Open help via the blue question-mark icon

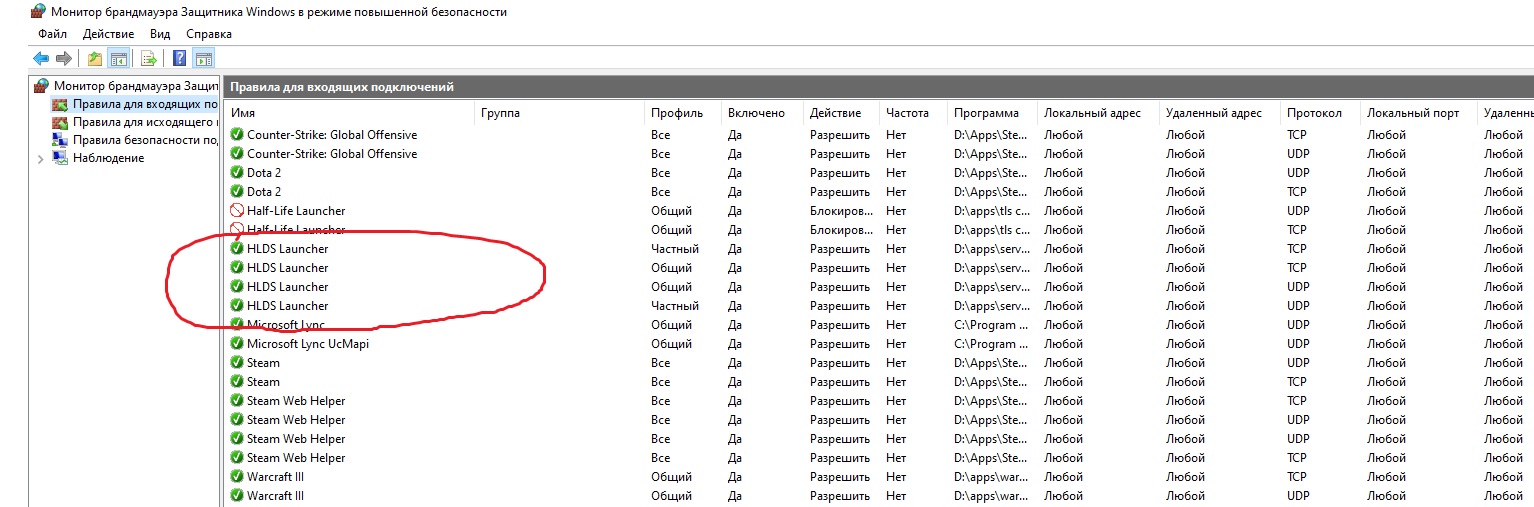(180, 58)
